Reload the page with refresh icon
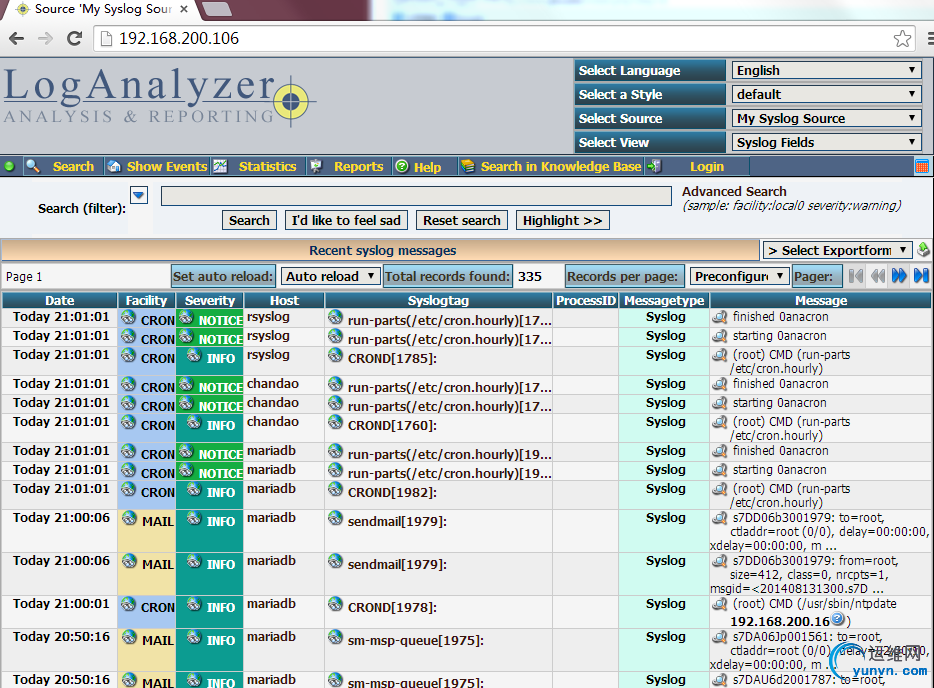The image size is (934, 688). (x=74, y=39)
